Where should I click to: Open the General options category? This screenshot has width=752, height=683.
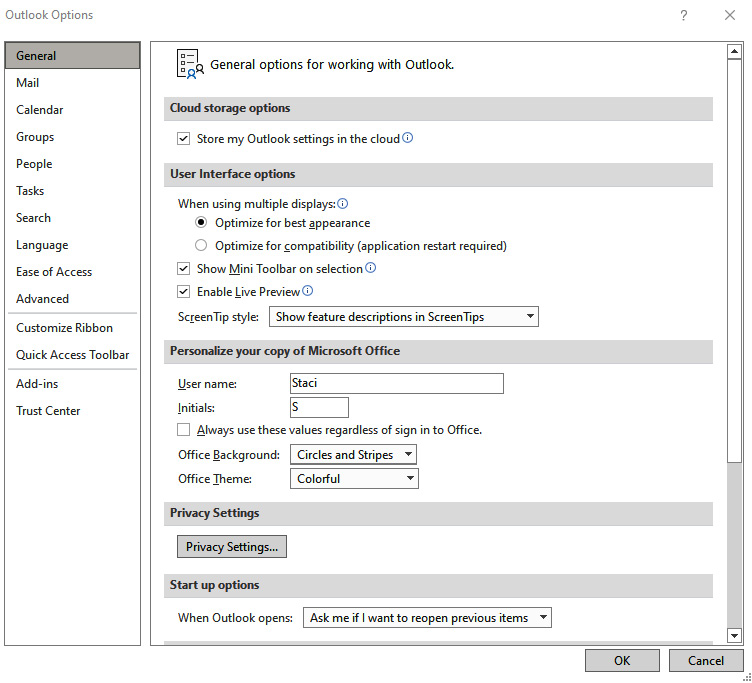[72, 56]
